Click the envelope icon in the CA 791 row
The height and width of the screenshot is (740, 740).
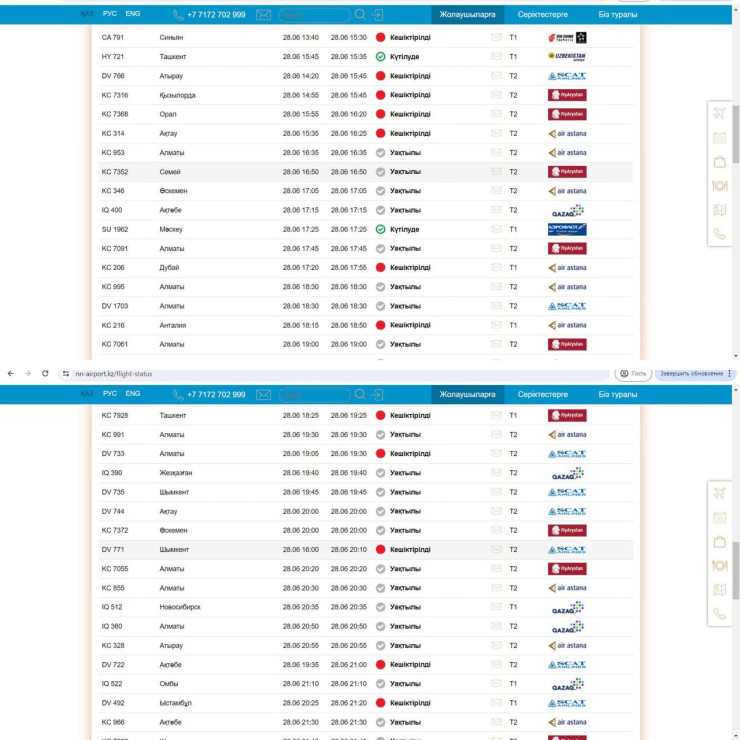pos(496,37)
